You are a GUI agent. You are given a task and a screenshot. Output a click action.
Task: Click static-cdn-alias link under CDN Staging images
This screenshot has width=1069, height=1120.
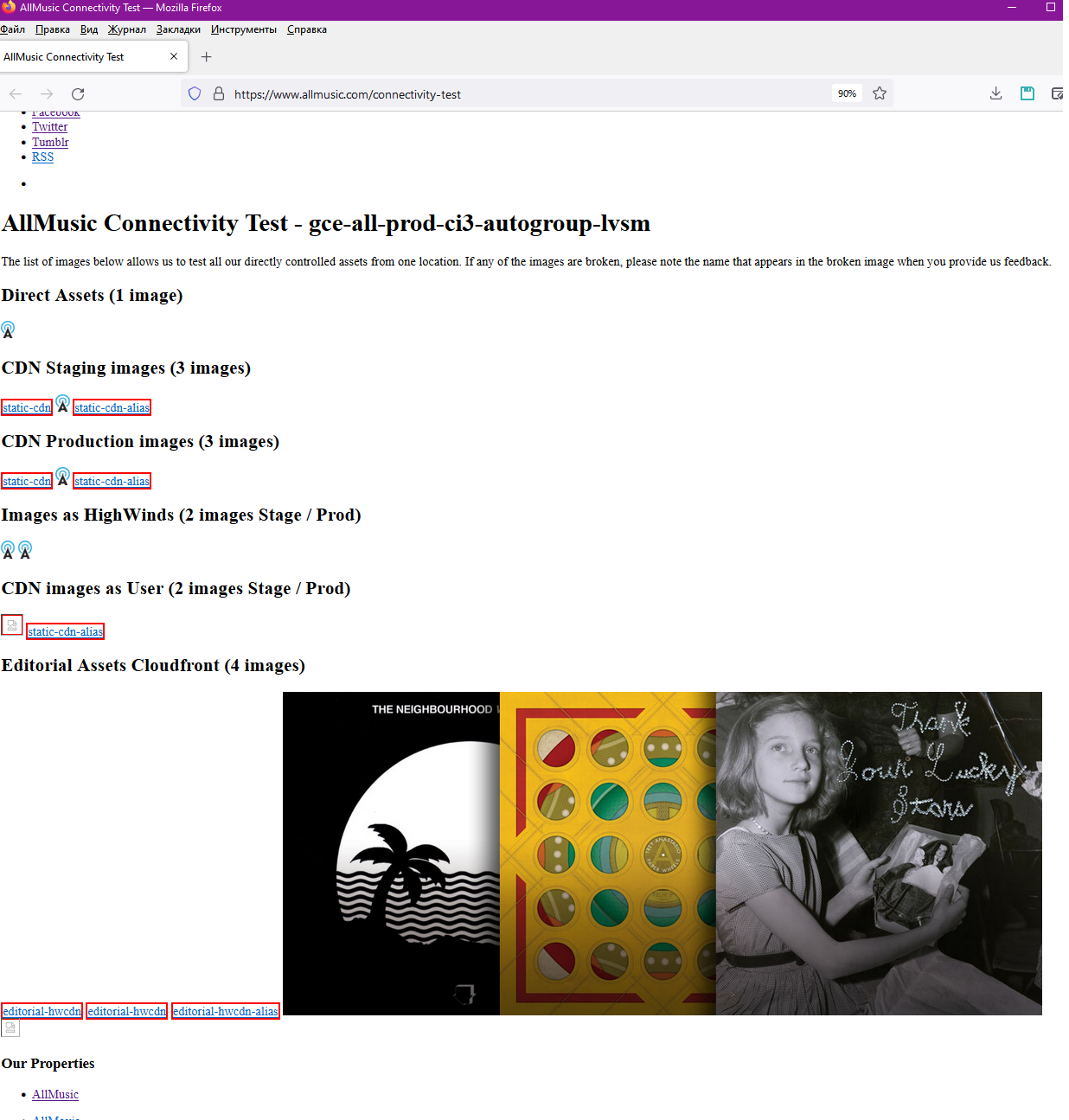click(112, 407)
